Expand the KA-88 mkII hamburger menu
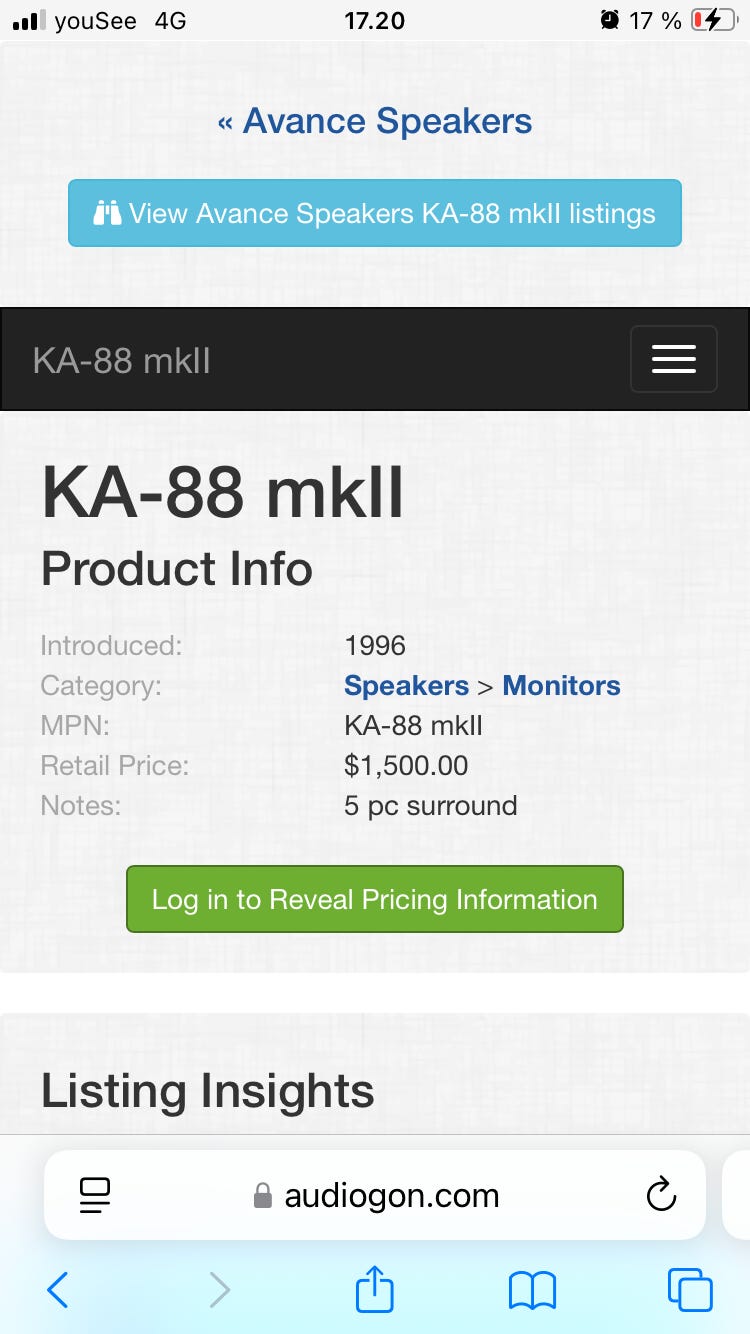 point(673,359)
